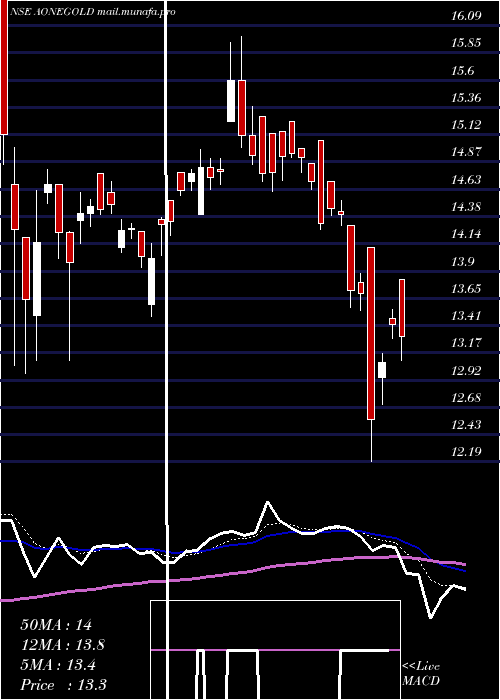
Task: Select the 16.09 price axis label
Action: point(466,16)
